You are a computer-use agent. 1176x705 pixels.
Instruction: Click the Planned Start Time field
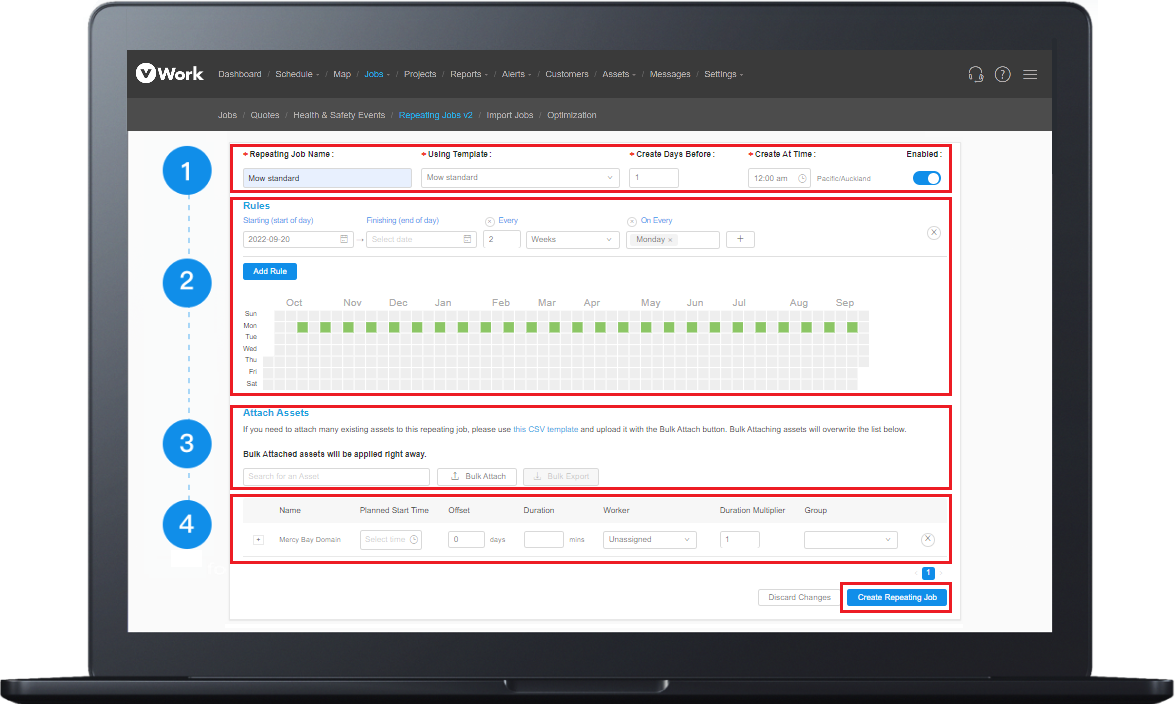pyautogui.click(x=391, y=539)
